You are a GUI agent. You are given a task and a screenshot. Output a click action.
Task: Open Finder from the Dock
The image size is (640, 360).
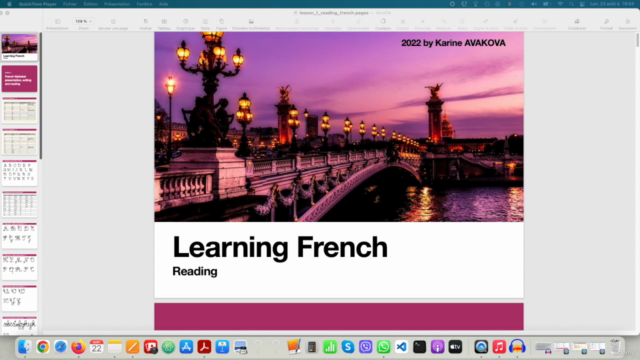[24, 347]
